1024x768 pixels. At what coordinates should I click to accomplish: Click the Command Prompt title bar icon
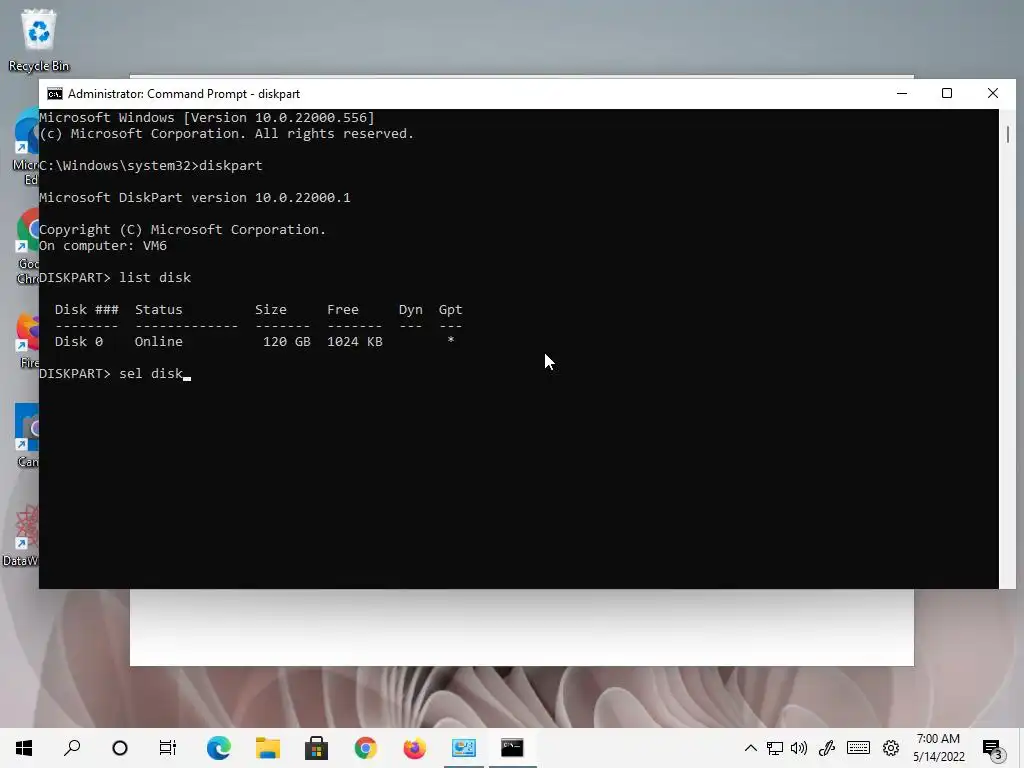[55, 94]
